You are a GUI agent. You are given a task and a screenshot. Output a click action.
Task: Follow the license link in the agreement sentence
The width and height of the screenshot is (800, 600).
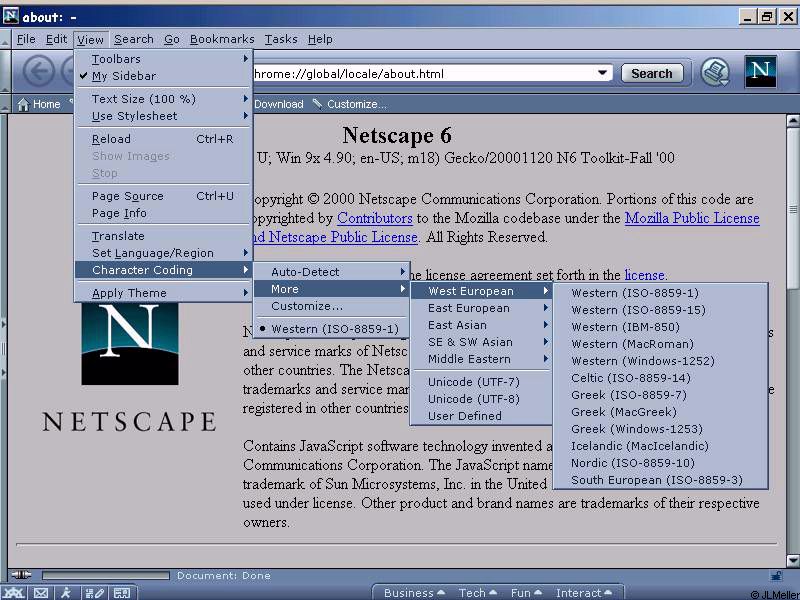point(644,275)
